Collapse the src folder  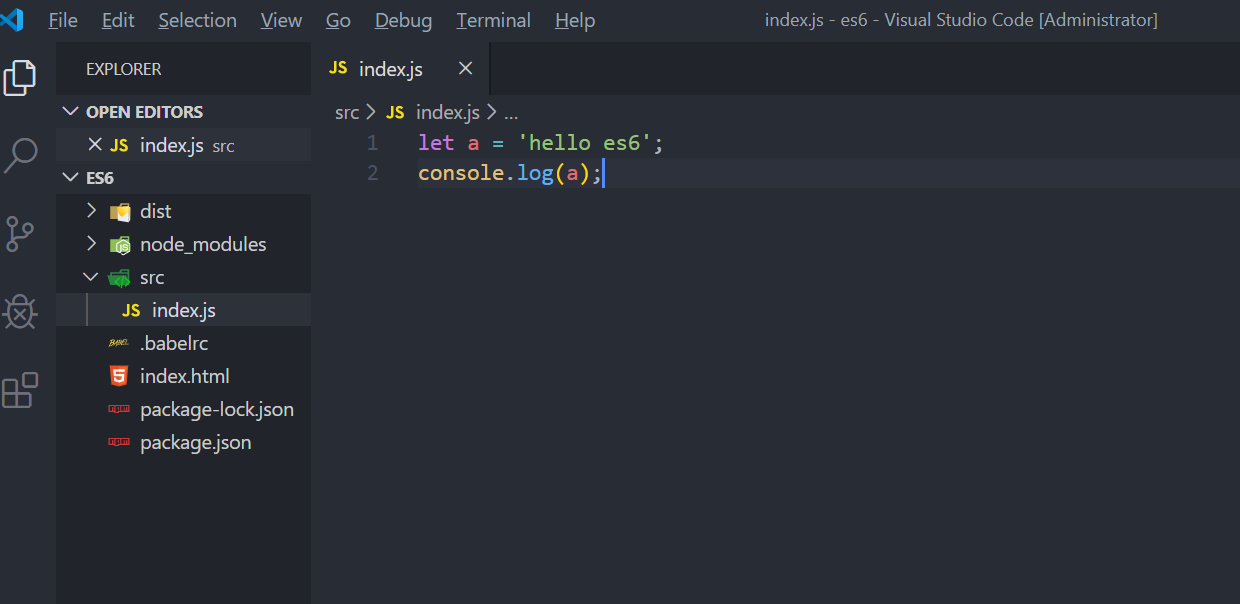pos(91,277)
